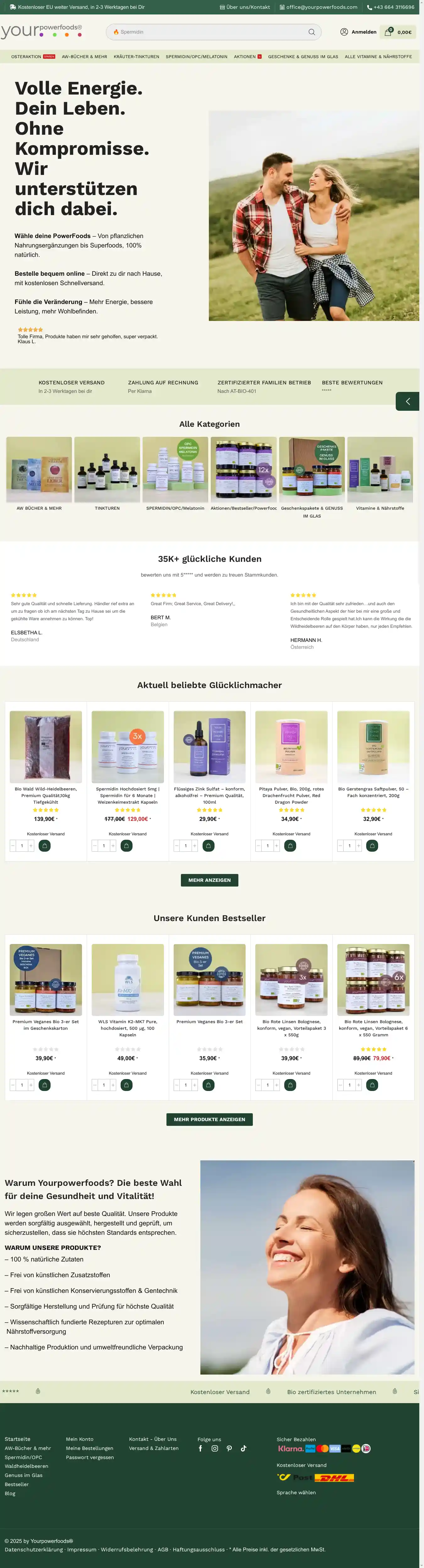Click the search magnifier icon
This screenshot has height=1568, width=424.
click(x=311, y=32)
